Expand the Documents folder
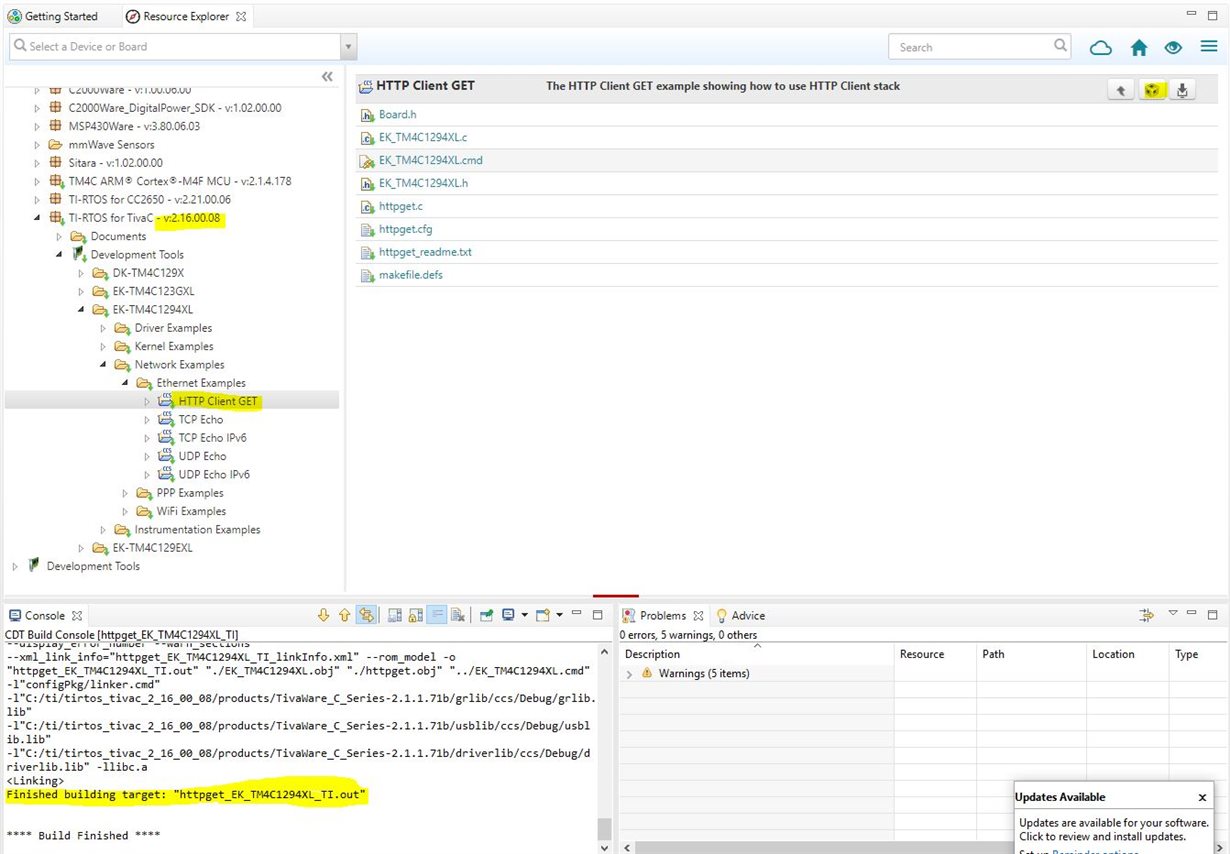Viewport: 1230px width, 854px height. point(60,237)
